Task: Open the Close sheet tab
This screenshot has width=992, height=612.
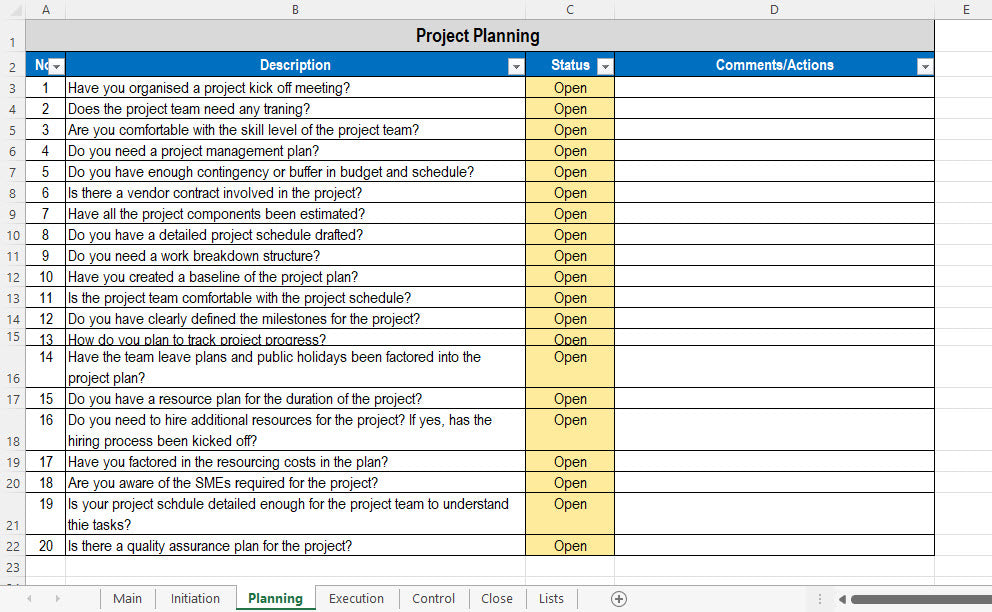Action: [x=497, y=598]
